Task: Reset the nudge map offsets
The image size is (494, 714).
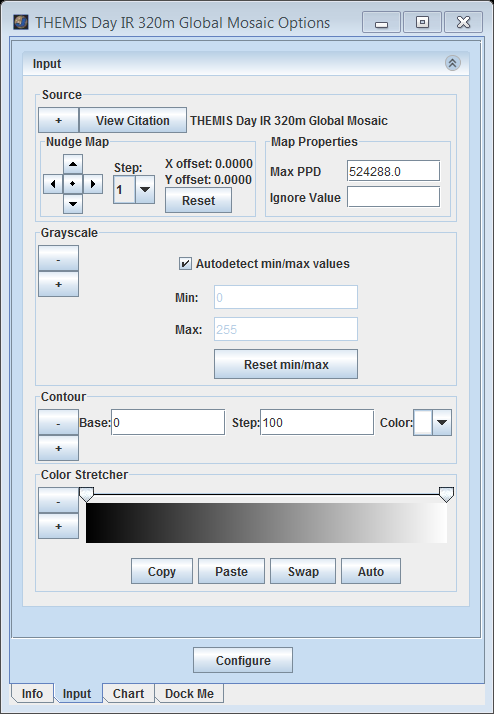Action: [x=198, y=200]
